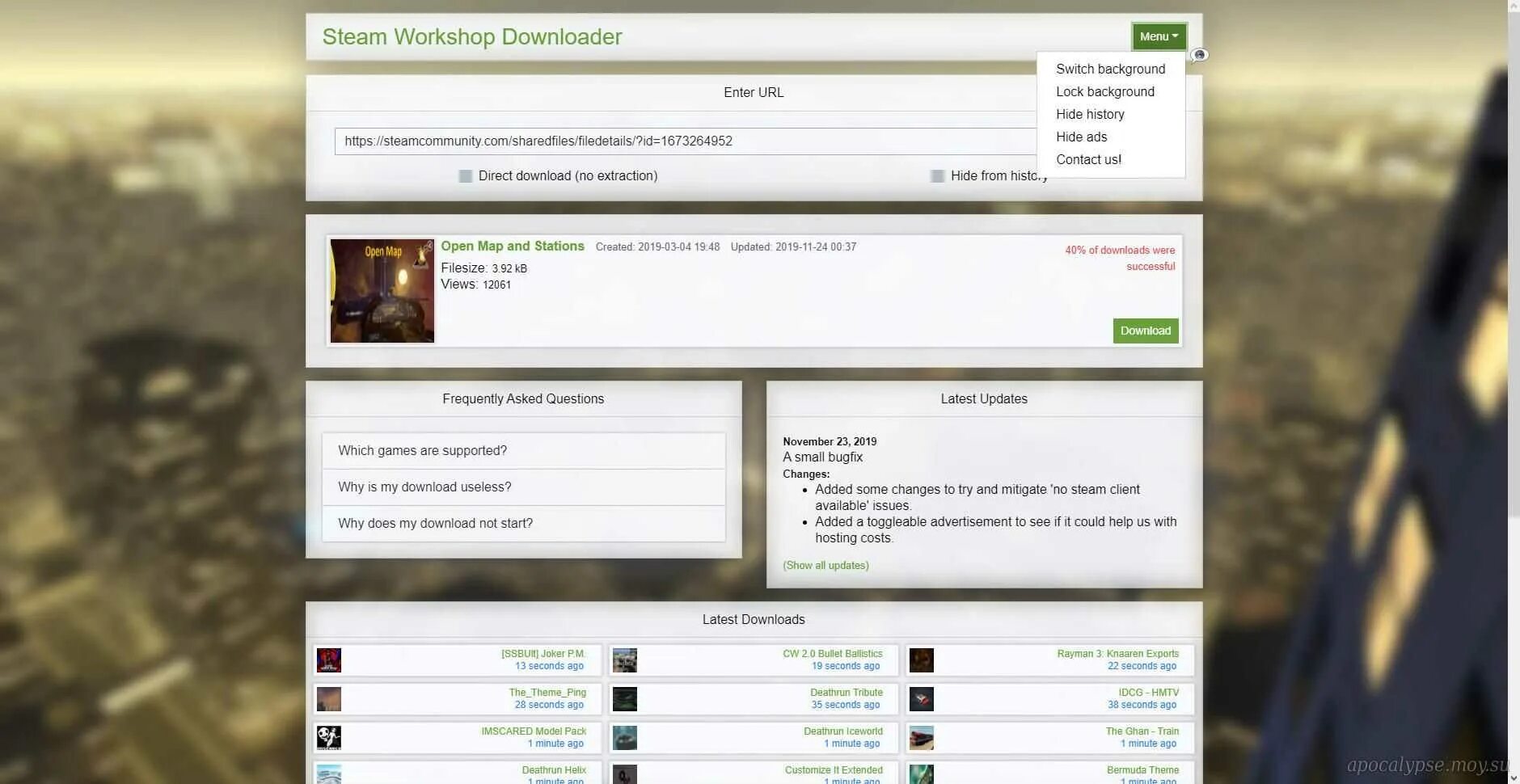Click the green Download button

click(x=1146, y=331)
